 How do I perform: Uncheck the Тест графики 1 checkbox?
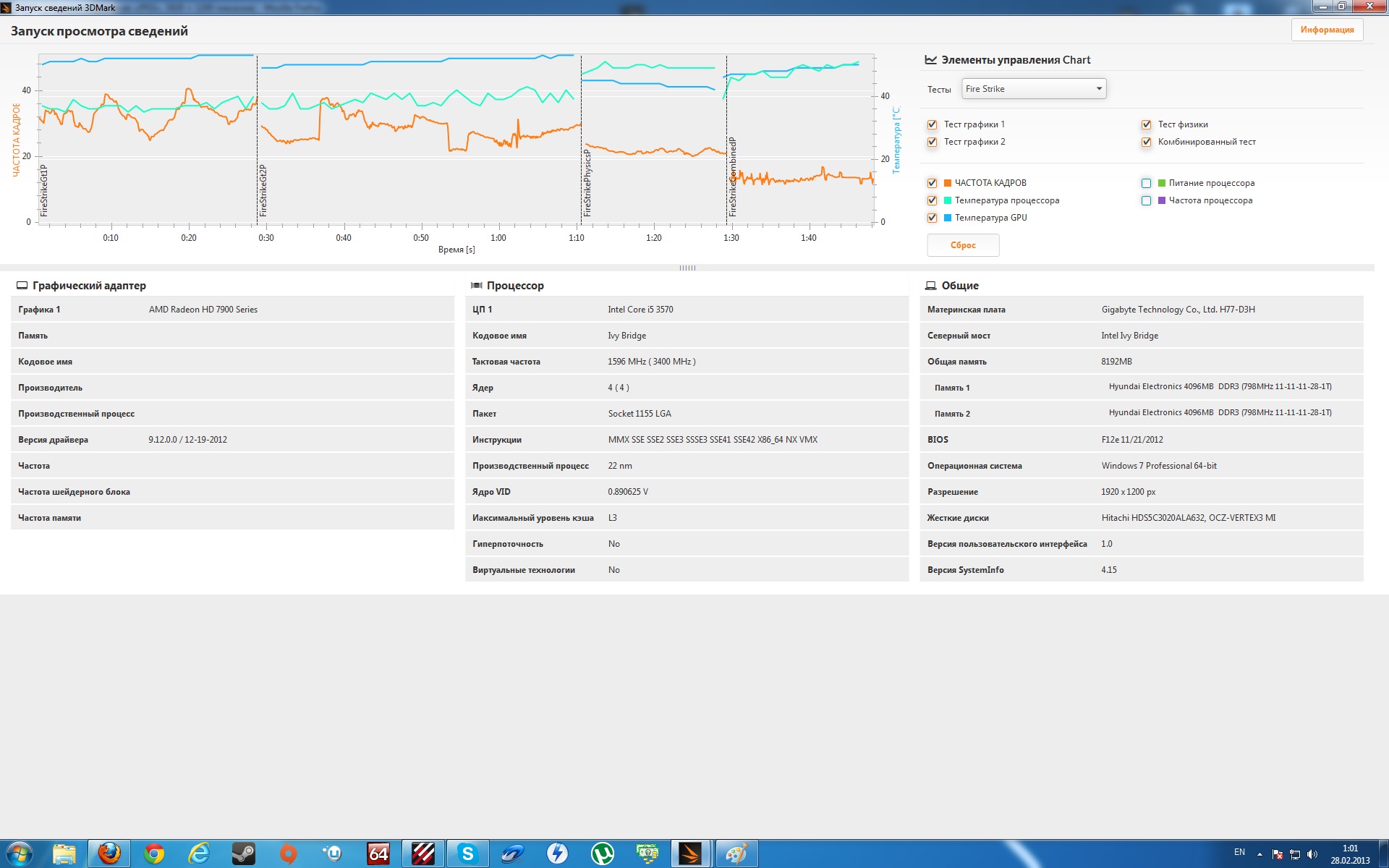[x=933, y=124]
